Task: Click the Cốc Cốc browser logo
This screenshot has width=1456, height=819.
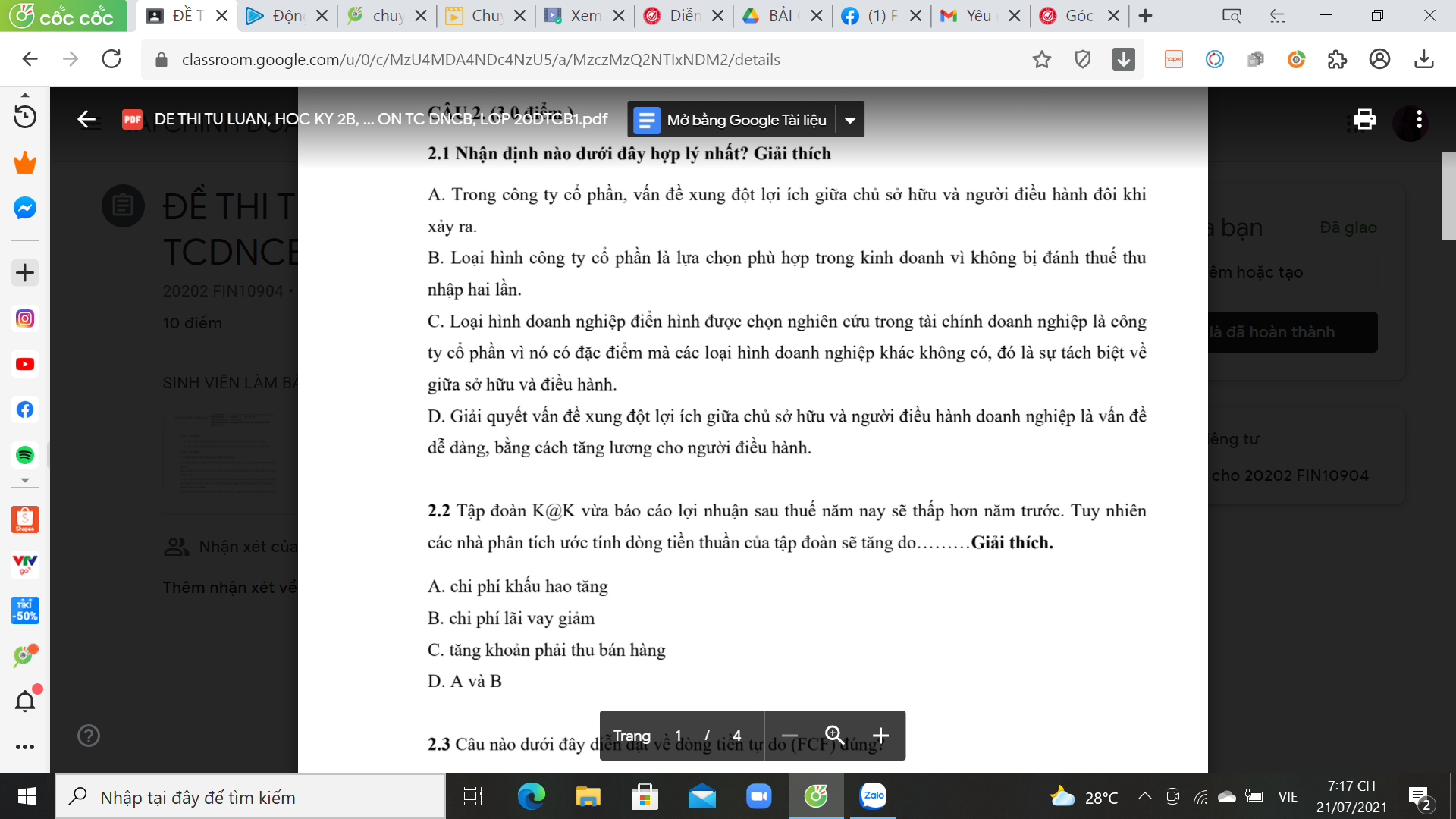Action: pyautogui.click(x=63, y=16)
